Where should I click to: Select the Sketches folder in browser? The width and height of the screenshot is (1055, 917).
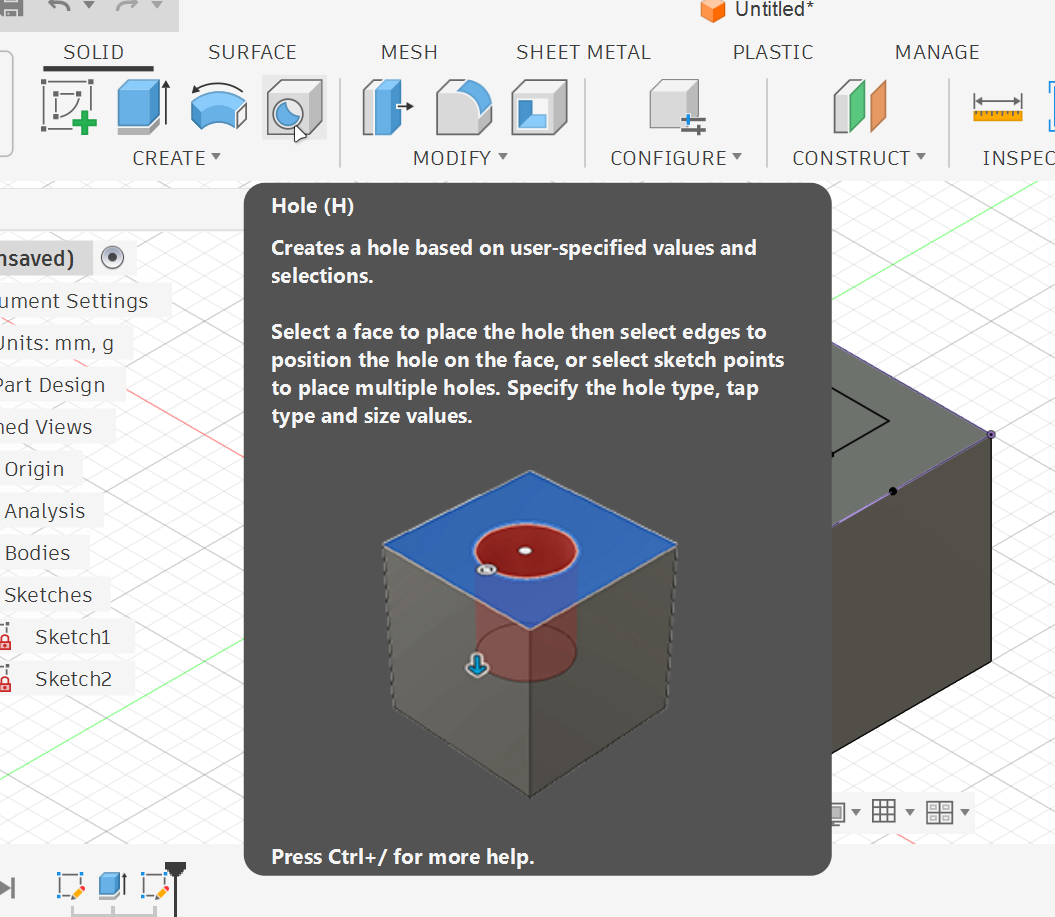[x=48, y=595]
